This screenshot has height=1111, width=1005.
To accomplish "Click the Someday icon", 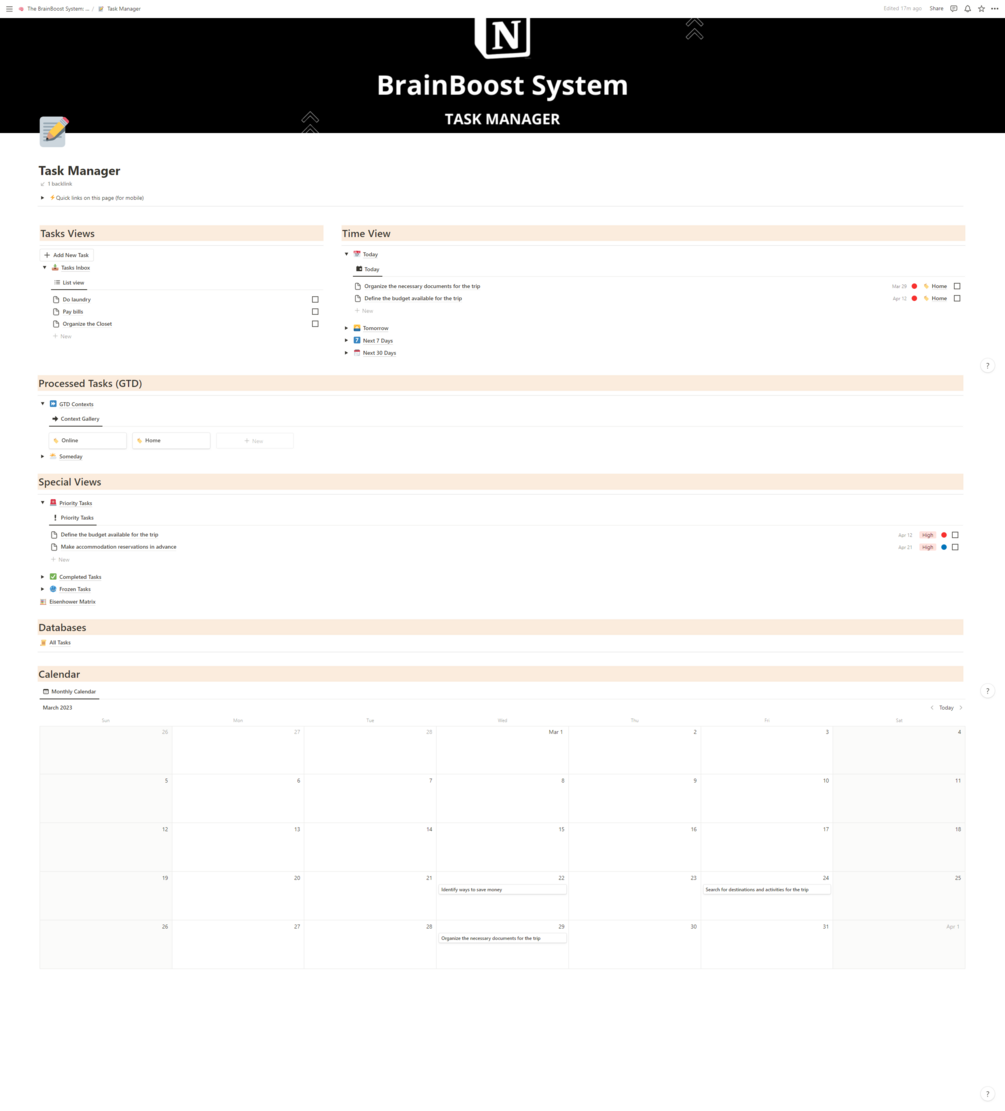I will [x=53, y=456].
